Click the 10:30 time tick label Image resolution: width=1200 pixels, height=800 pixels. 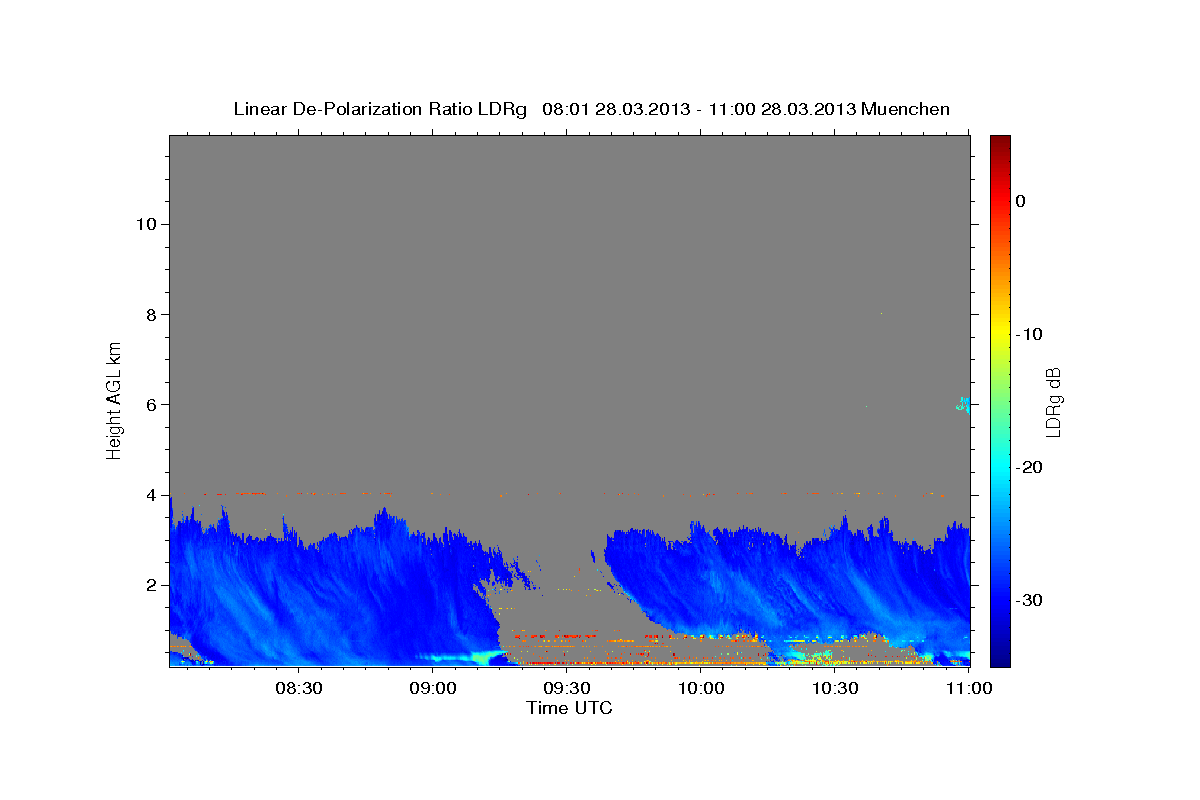(x=835, y=689)
